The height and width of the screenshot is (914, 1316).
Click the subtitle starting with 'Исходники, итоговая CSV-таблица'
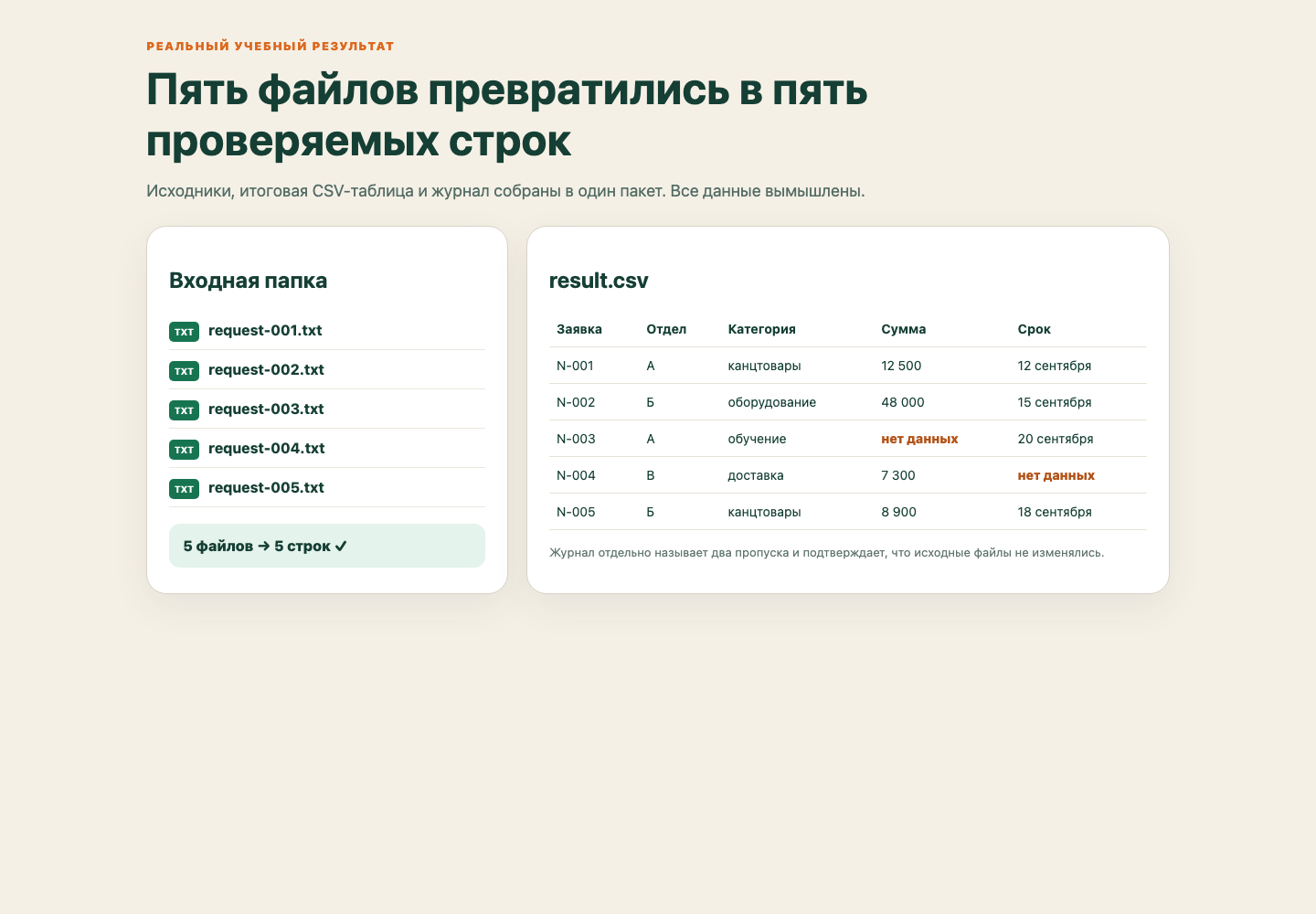505,191
